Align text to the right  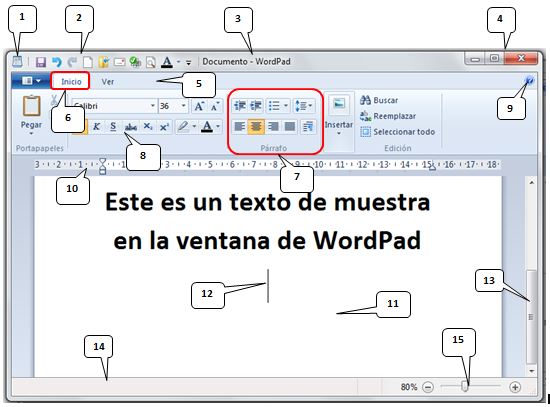click(273, 127)
